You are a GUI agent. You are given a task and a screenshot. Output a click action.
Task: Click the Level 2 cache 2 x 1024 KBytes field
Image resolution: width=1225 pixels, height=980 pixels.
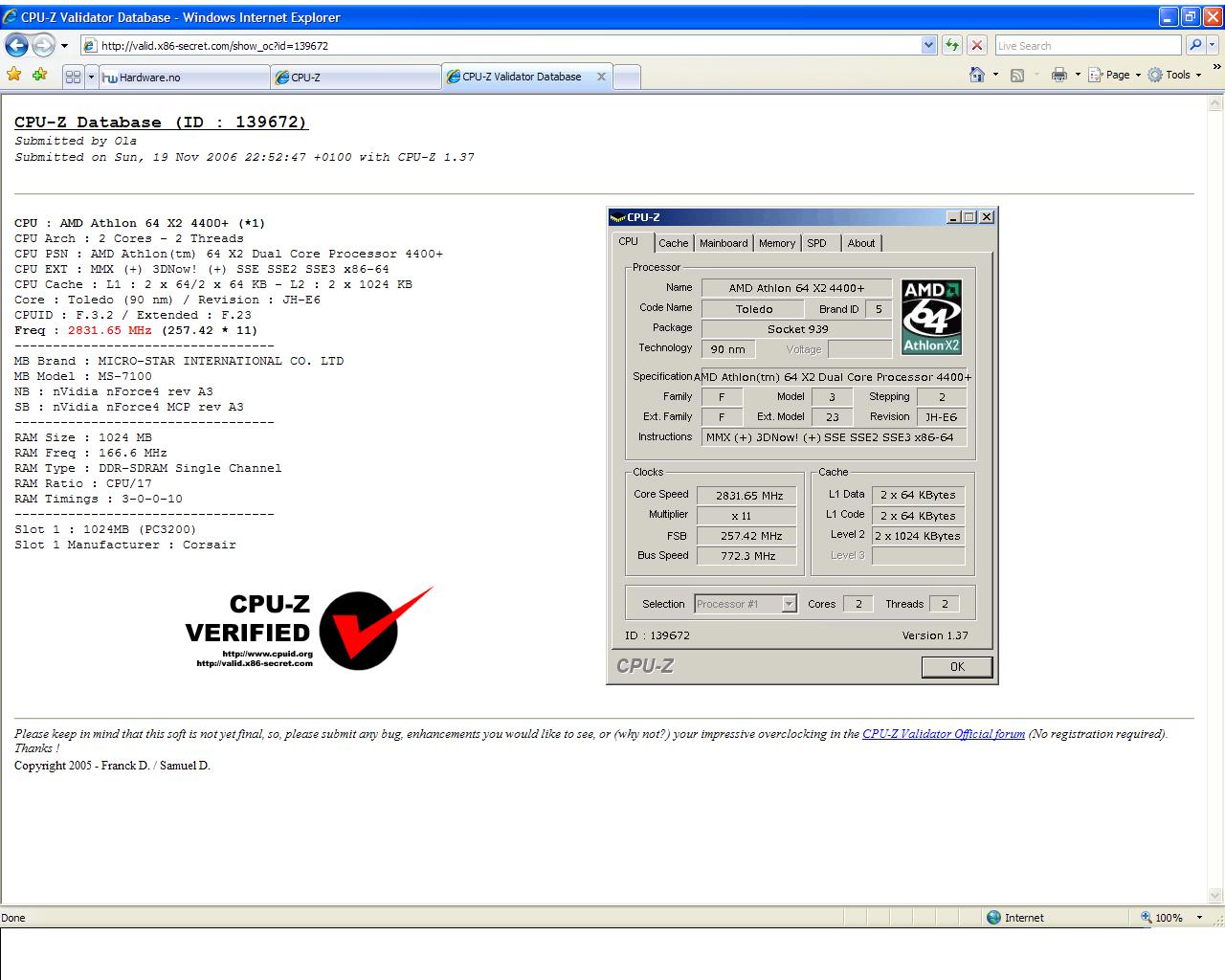point(918,536)
